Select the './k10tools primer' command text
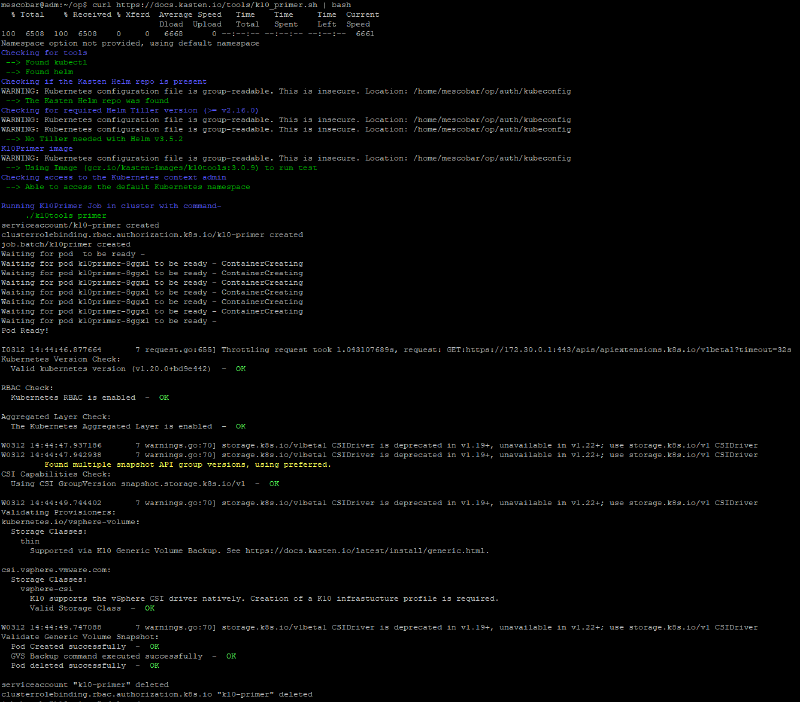This screenshot has height=702, width=800. 66,216
